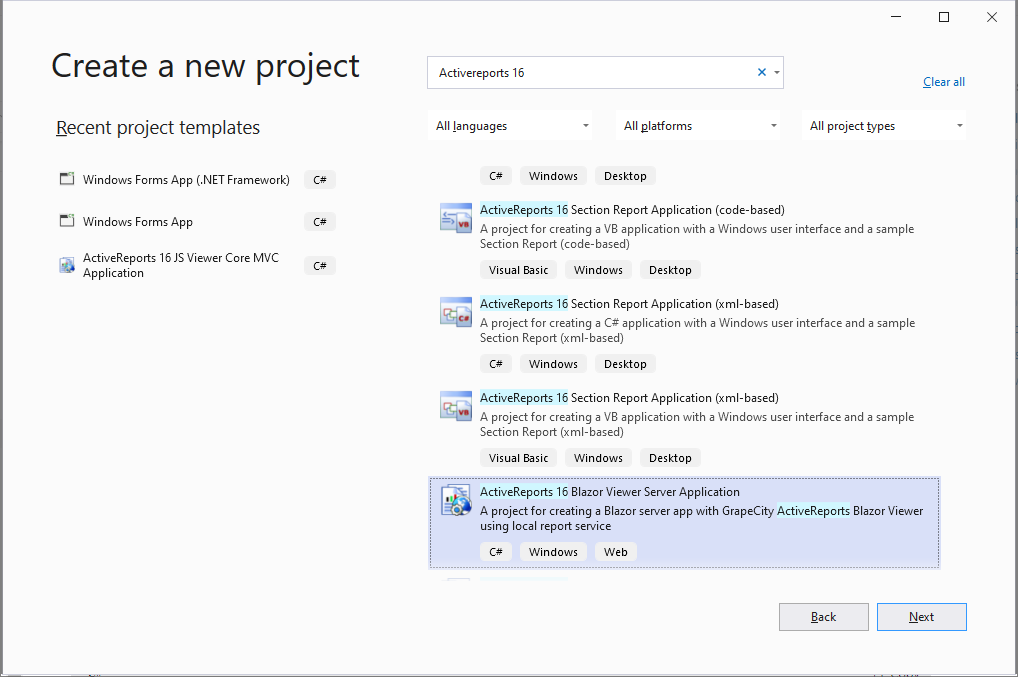Click the ActiveReports 16 JS Viewer Core MVC icon

click(x=67, y=265)
